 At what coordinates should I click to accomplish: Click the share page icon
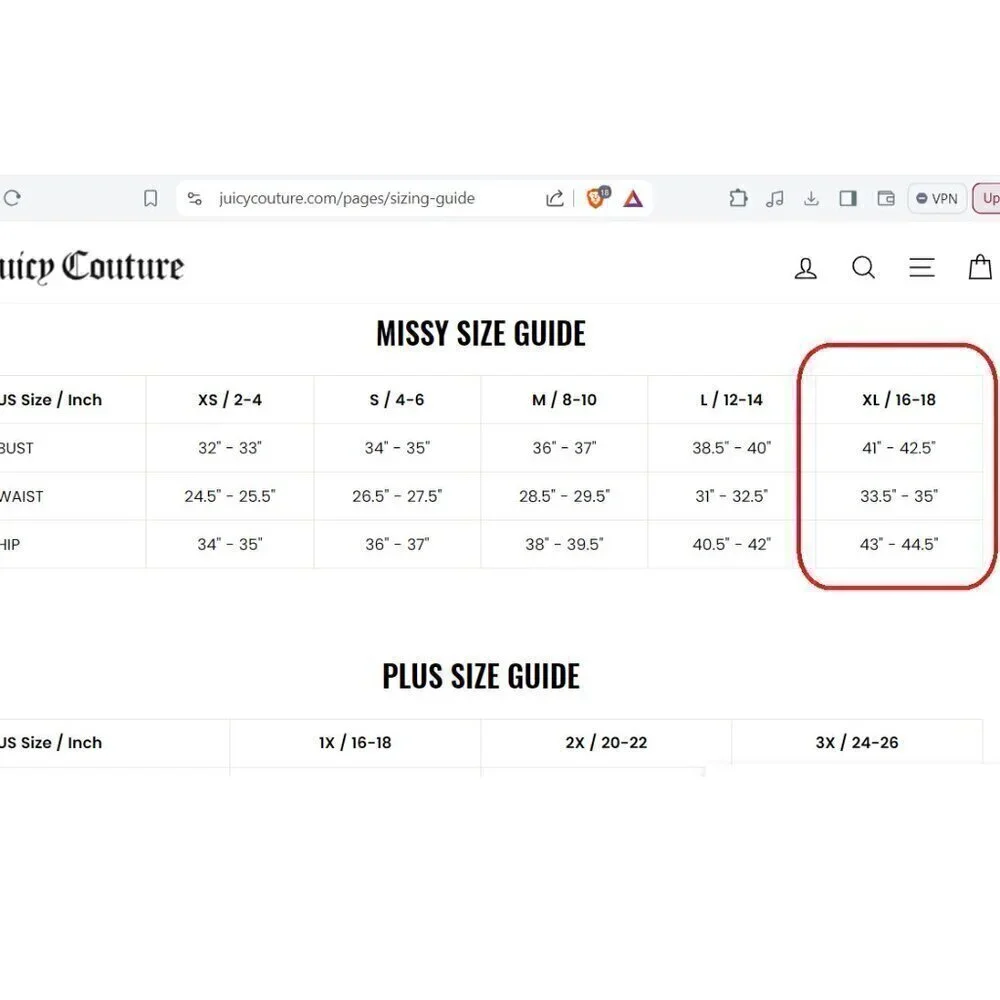tap(555, 198)
